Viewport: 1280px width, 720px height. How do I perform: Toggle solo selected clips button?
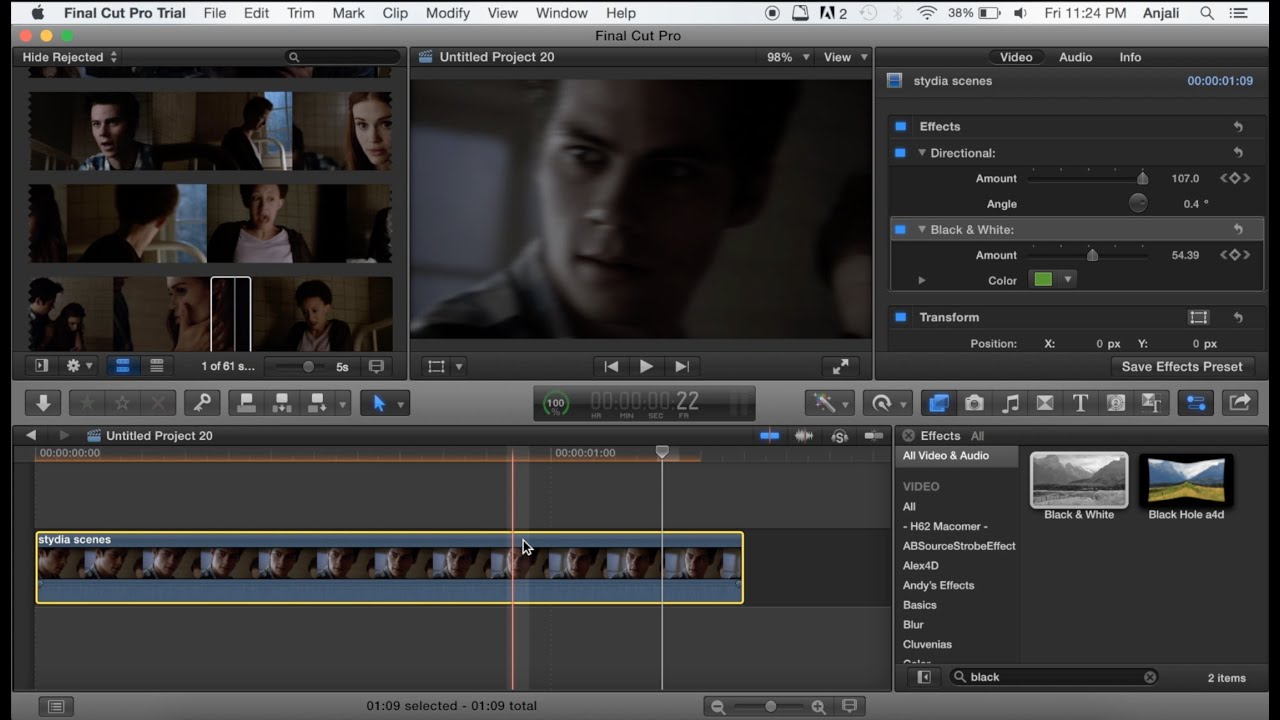[839, 435]
